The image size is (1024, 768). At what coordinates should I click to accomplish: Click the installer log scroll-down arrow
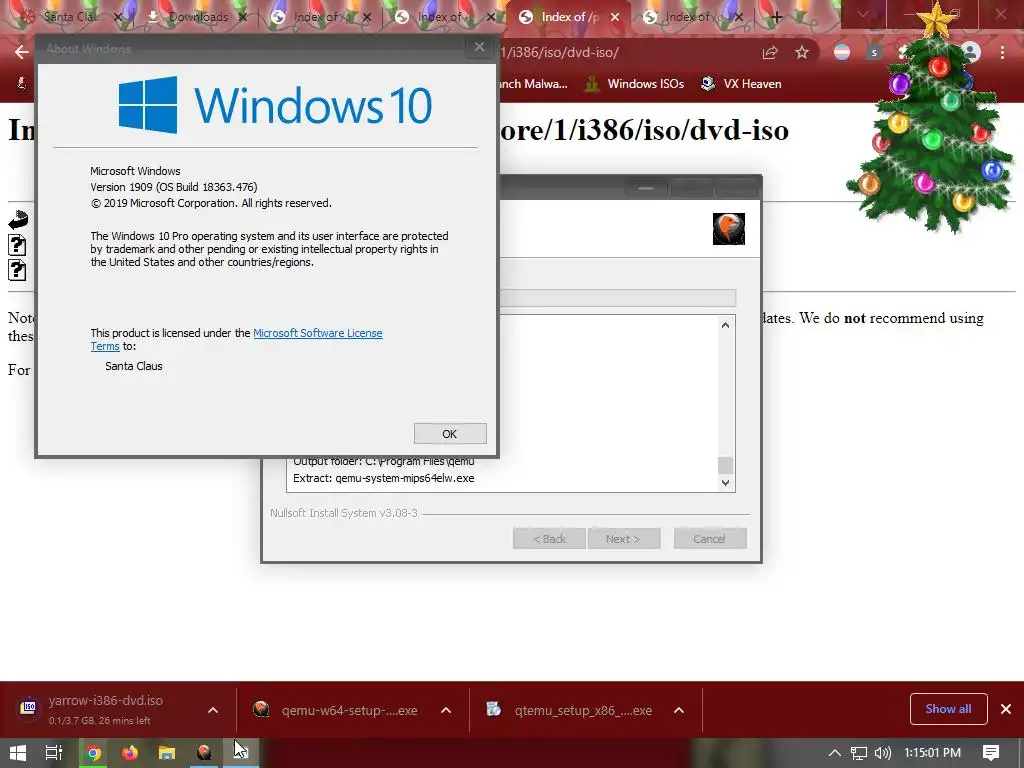(725, 483)
